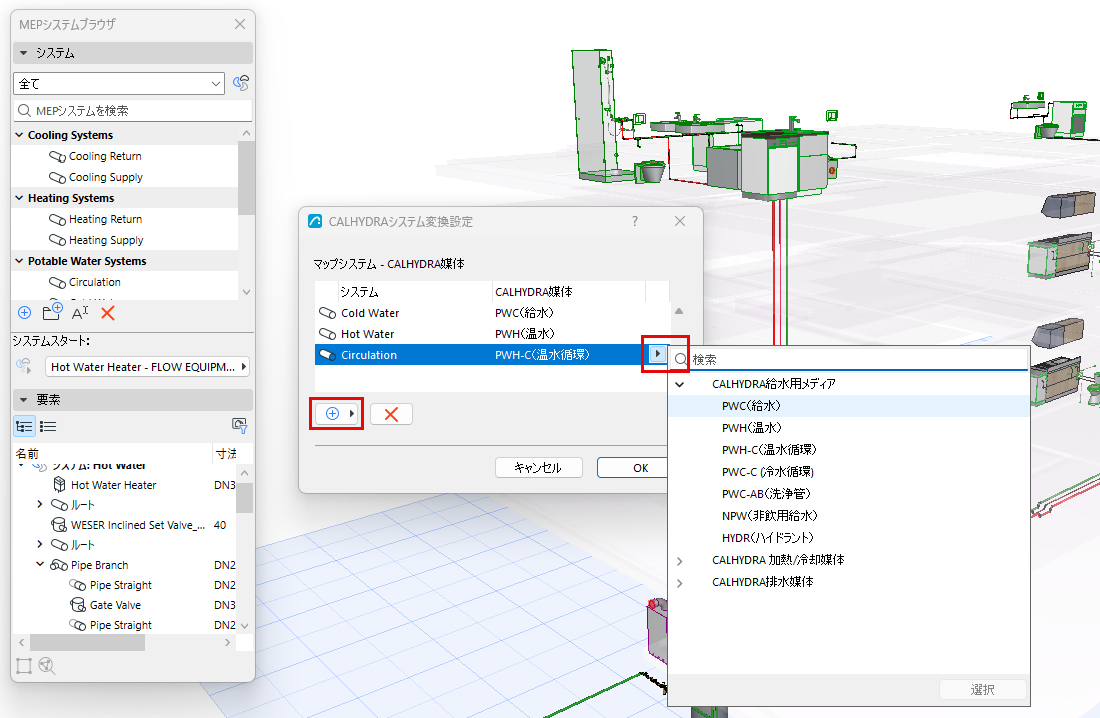This screenshot has width=1100, height=718.
Task: Click the new folder icon in MEP browser
Action: click(53, 312)
